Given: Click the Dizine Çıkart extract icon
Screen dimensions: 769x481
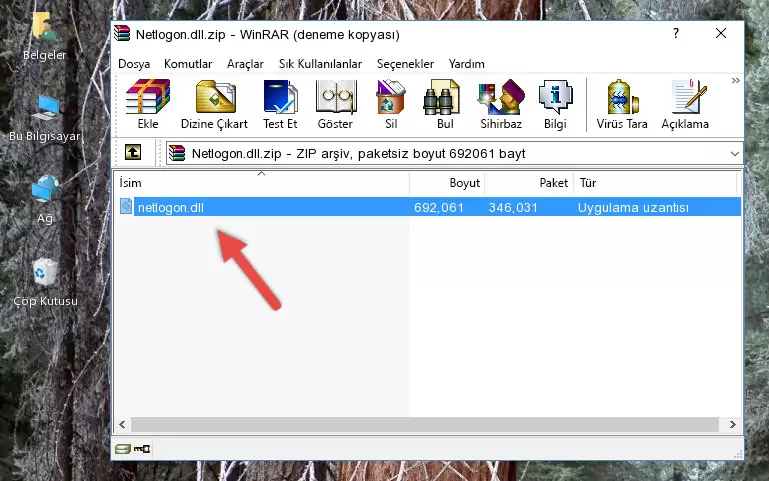Looking at the screenshot, I should click(x=215, y=97).
